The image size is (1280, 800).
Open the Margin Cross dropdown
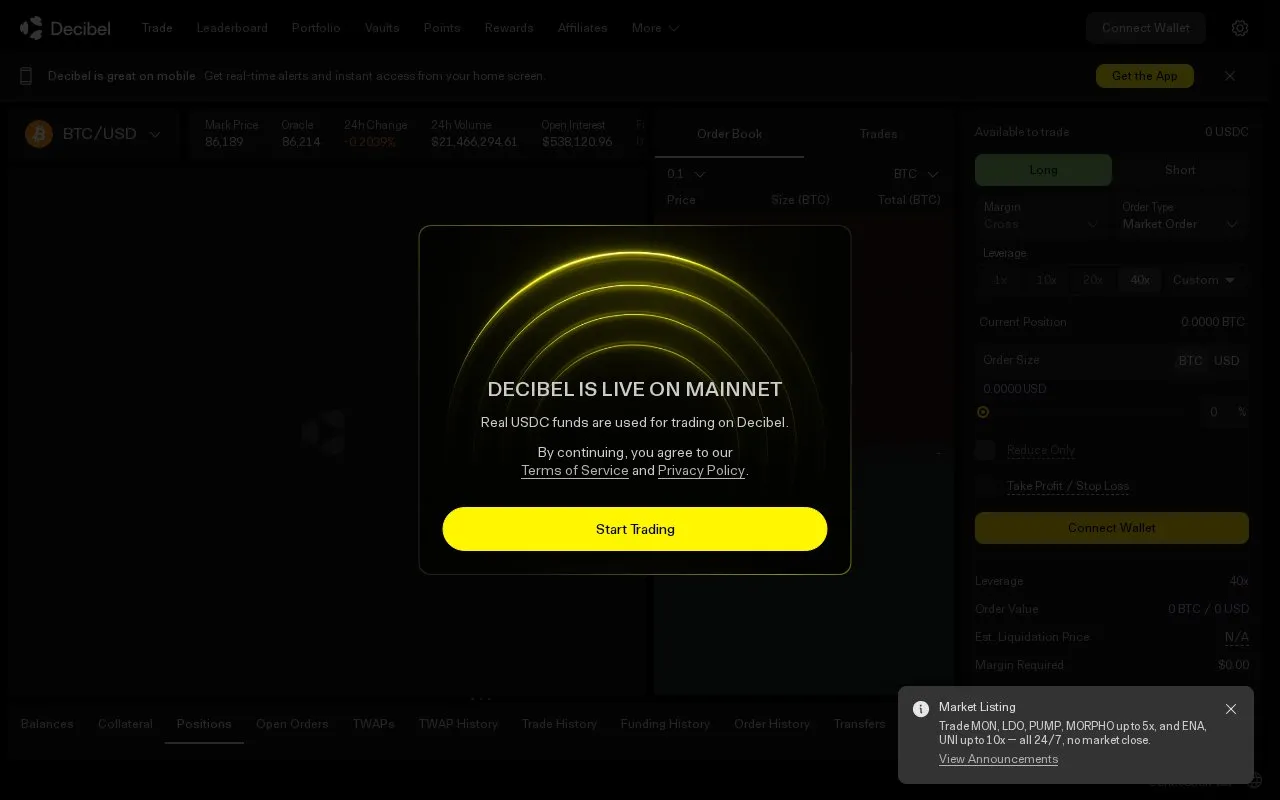click(x=1043, y=216)
